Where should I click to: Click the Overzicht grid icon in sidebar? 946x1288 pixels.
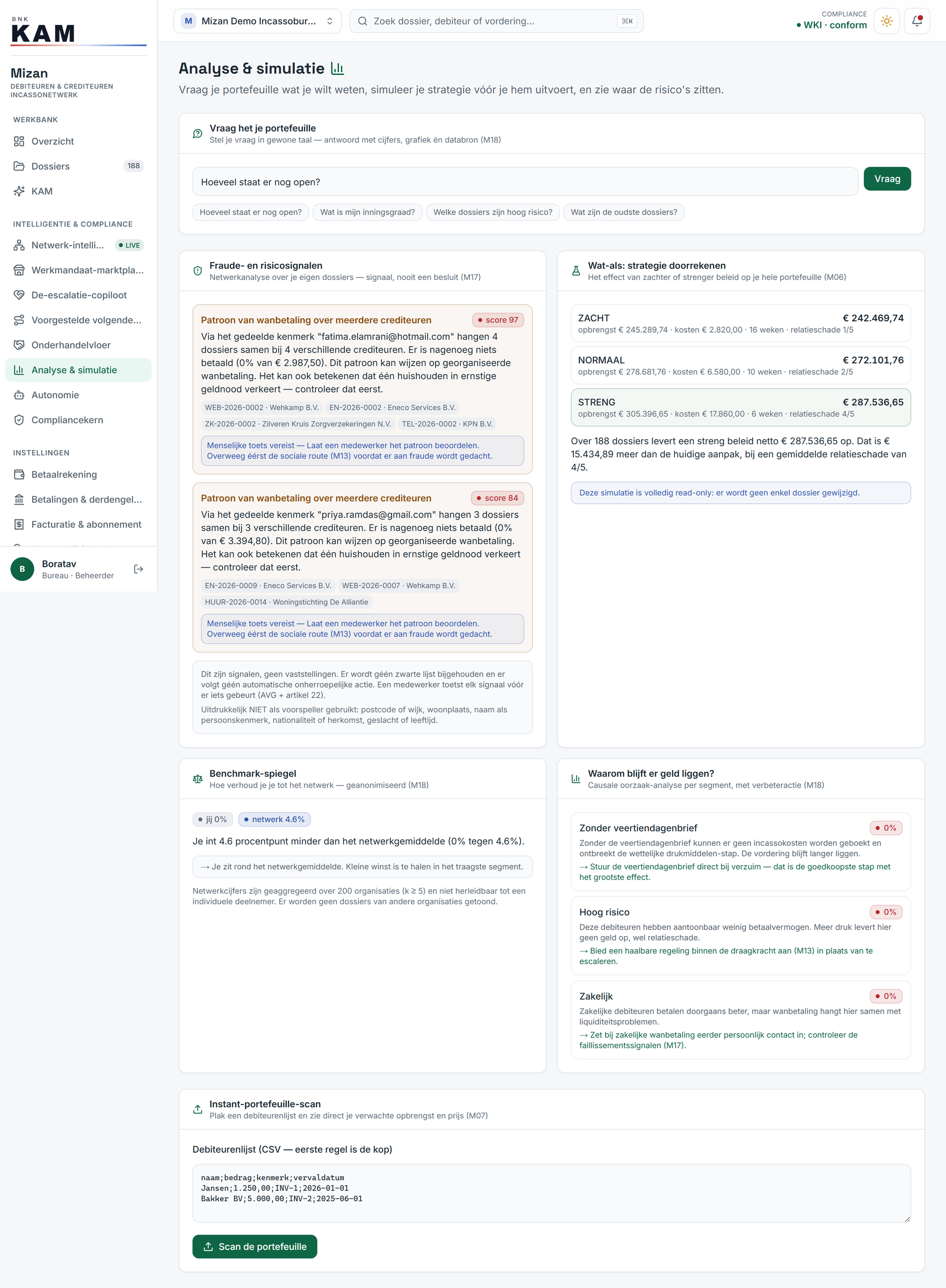pyautogui.click(x=19, y=141)
